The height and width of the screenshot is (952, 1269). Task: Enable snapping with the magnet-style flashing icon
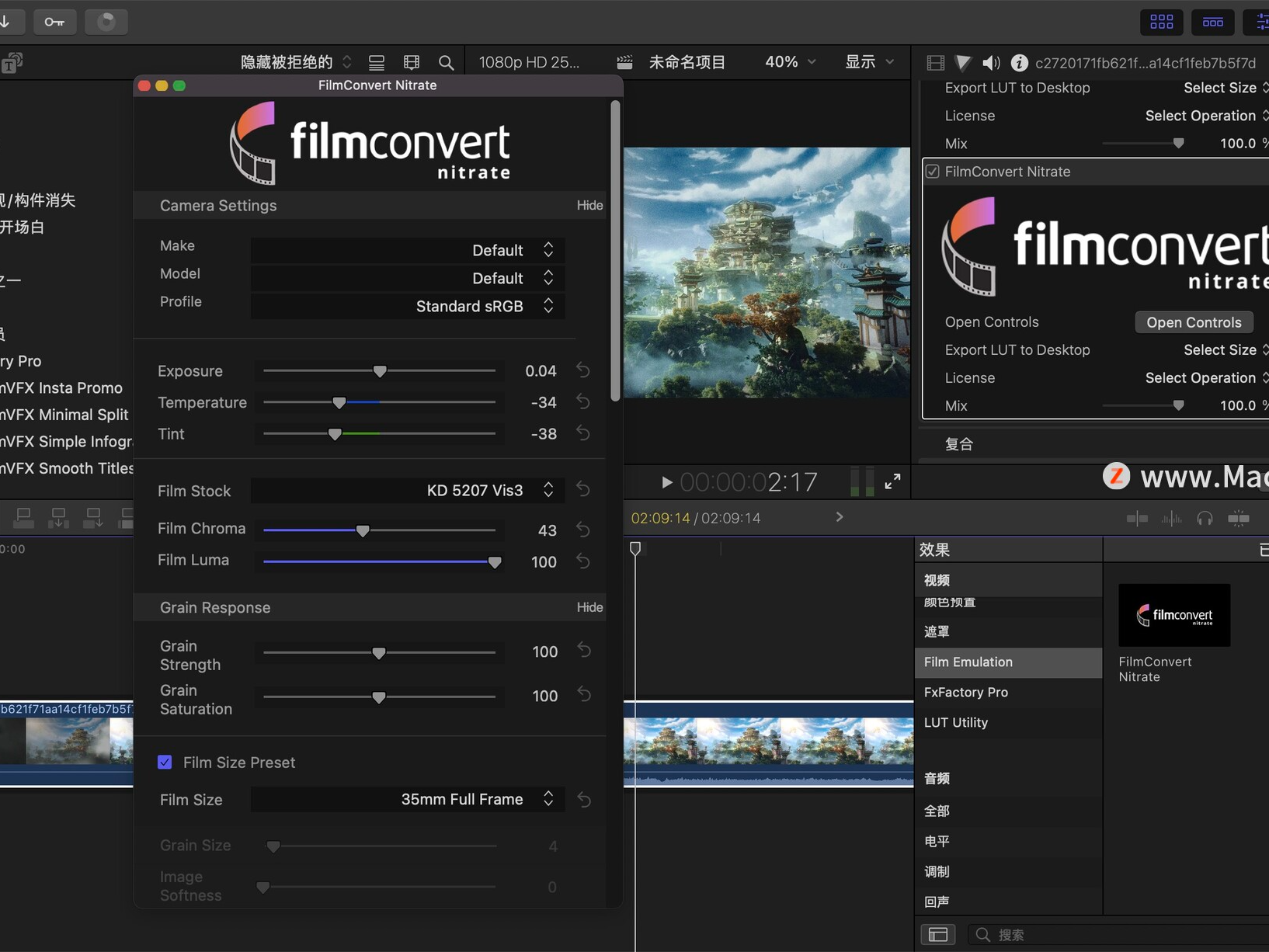[x=1239, y=518]
